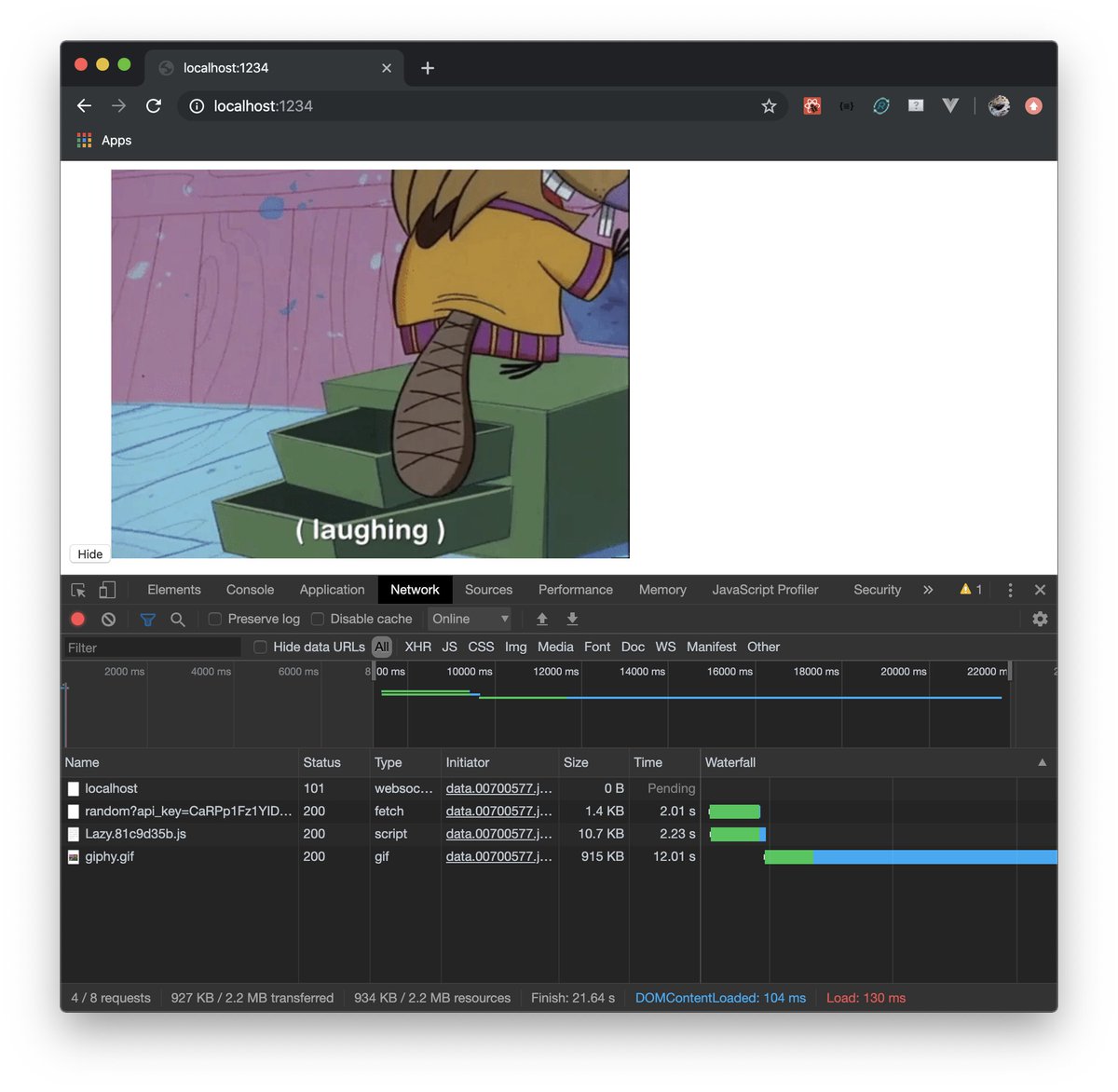Image resolution: width=1118 pixels, height=1092 pixels.
Task: Toggle the device toolbar emulation icon
Action: click(x=107, y=589)
